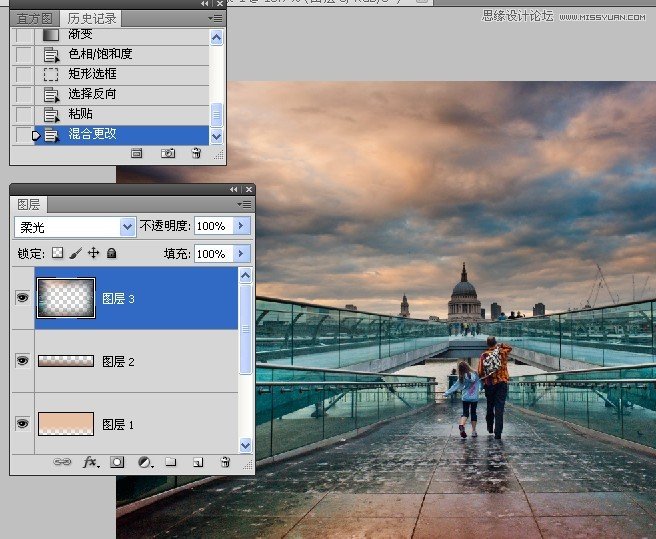656x539 pixels.
Task: Select the 选择反向 history state
Action: tap(92, 94)
